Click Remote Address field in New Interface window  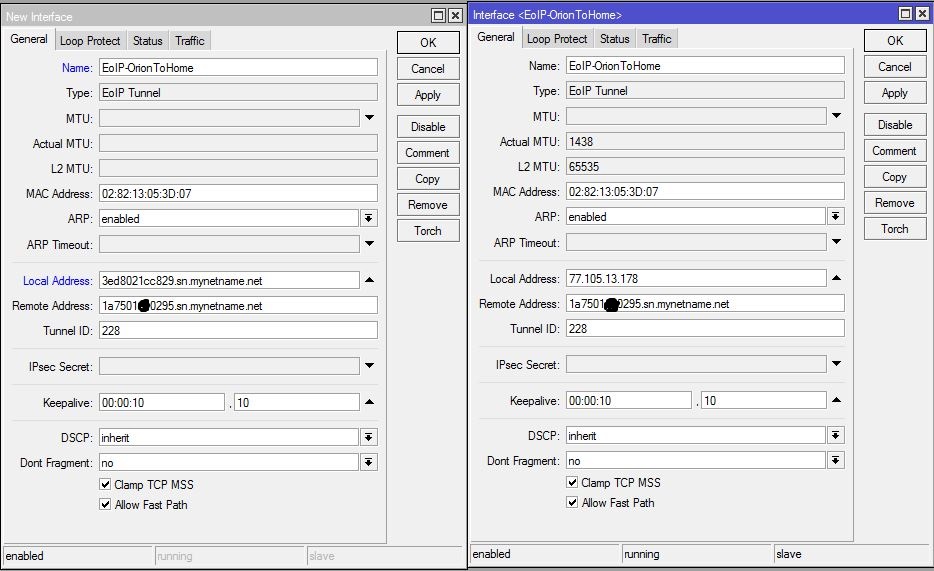[x=238, y=305]
